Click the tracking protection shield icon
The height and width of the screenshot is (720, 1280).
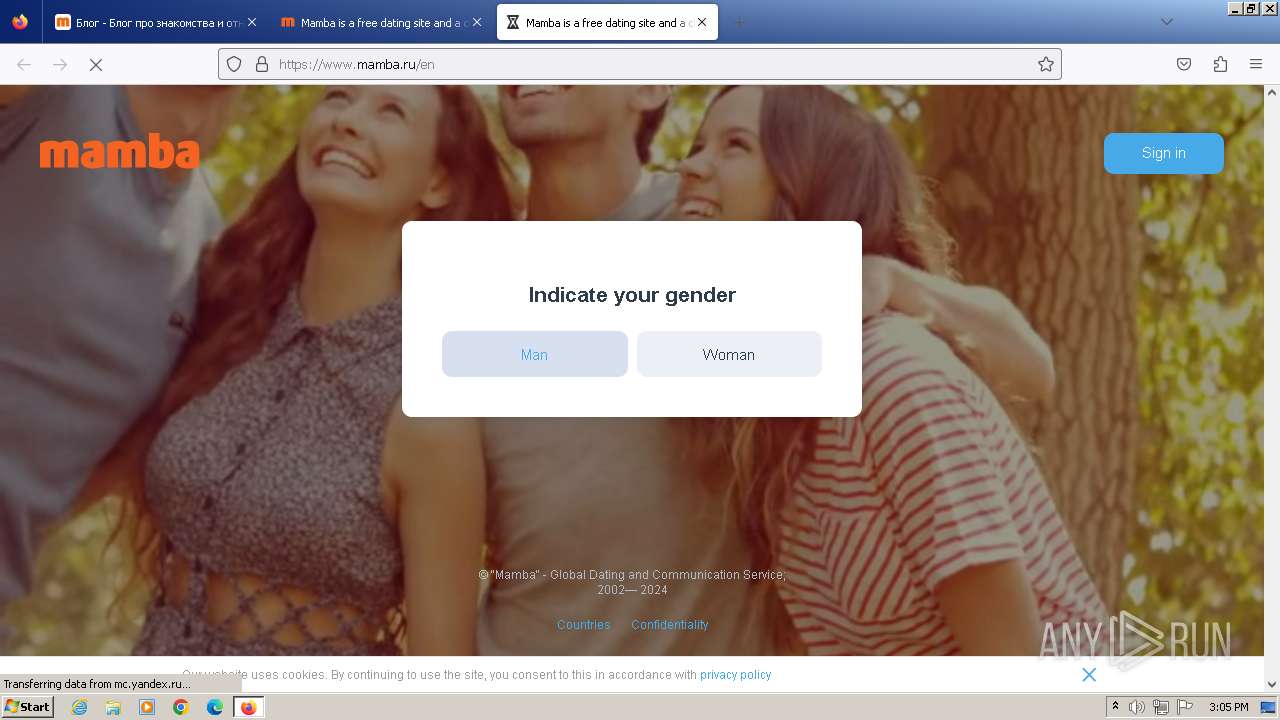pyautogui.click(x=234, y=64)
